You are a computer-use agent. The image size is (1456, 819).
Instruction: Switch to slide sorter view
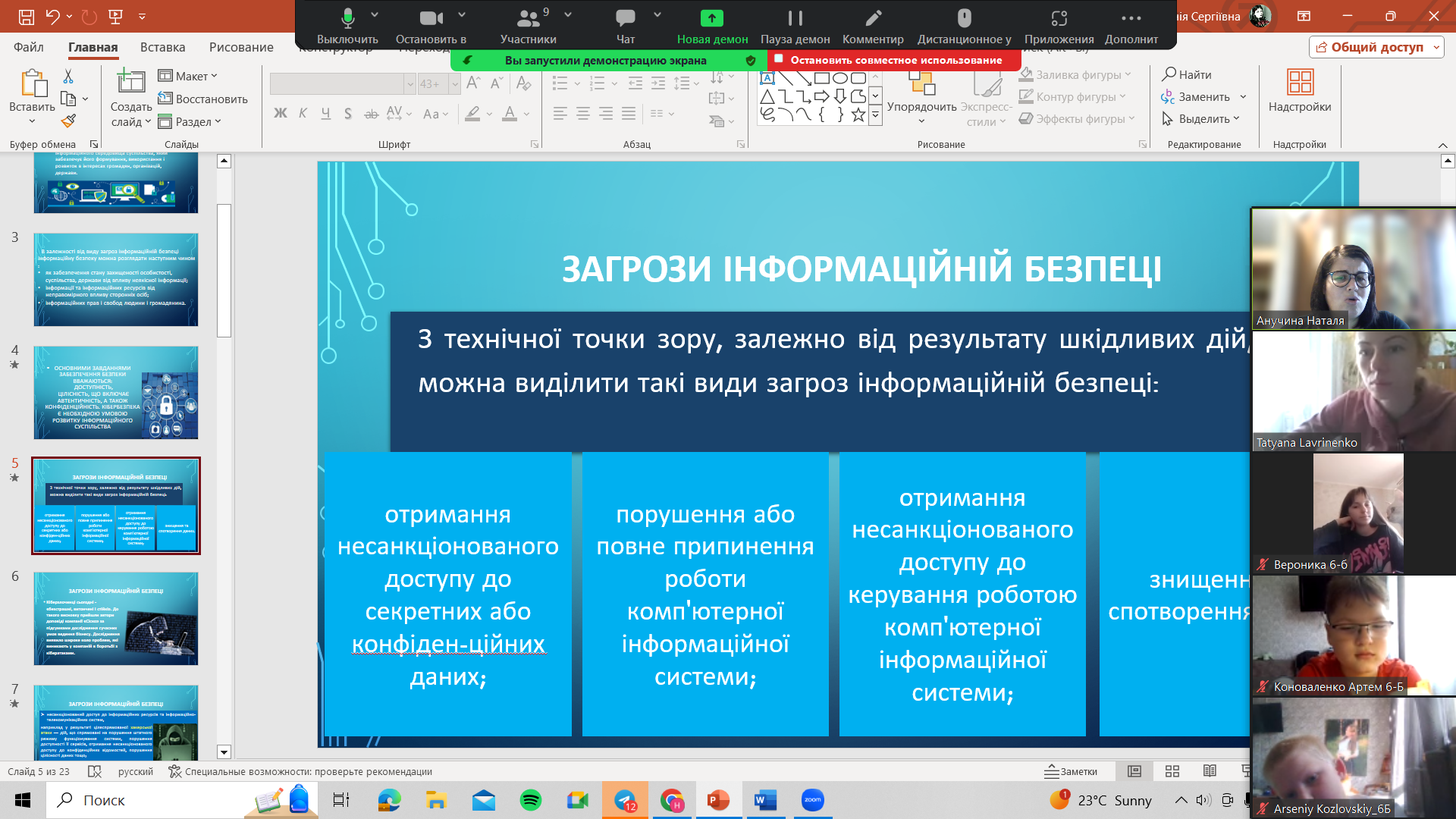point(1172,771)
